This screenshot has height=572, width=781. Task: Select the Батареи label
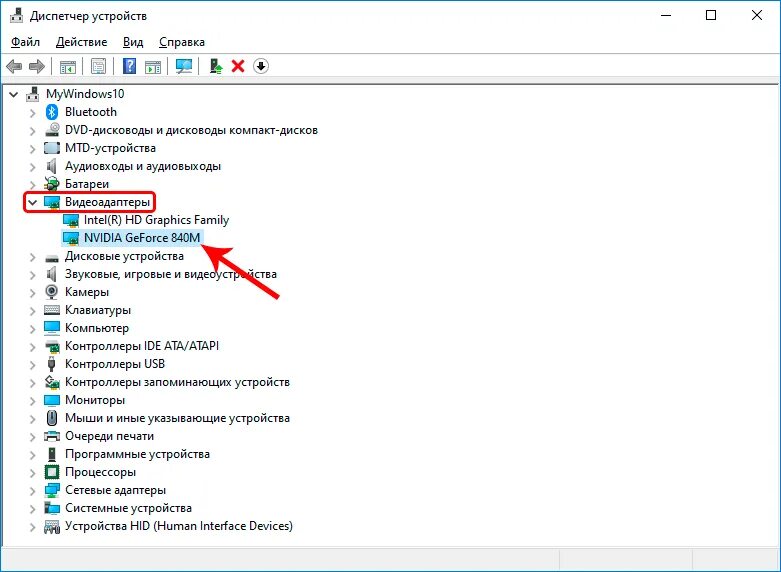click(x=87, y=184)
